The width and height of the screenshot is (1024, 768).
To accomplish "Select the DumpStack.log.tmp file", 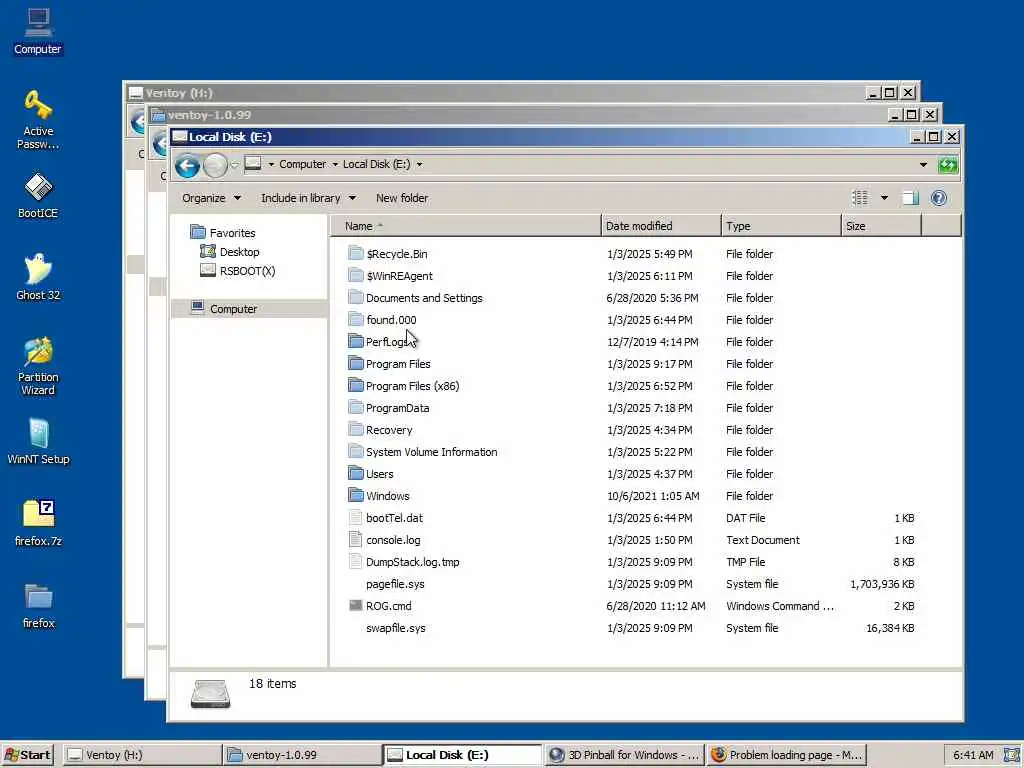I will click(x=412, y=562).
